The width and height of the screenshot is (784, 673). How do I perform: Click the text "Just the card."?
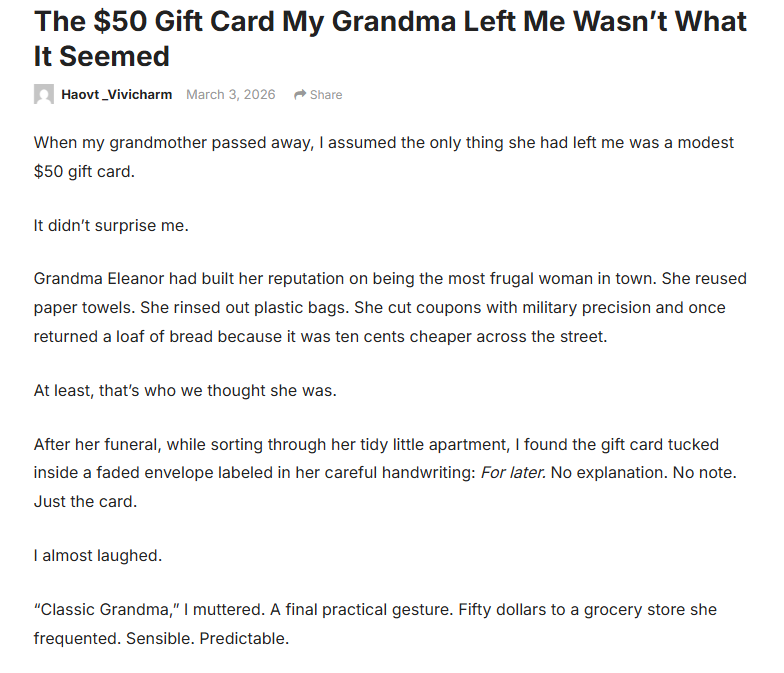85,501
